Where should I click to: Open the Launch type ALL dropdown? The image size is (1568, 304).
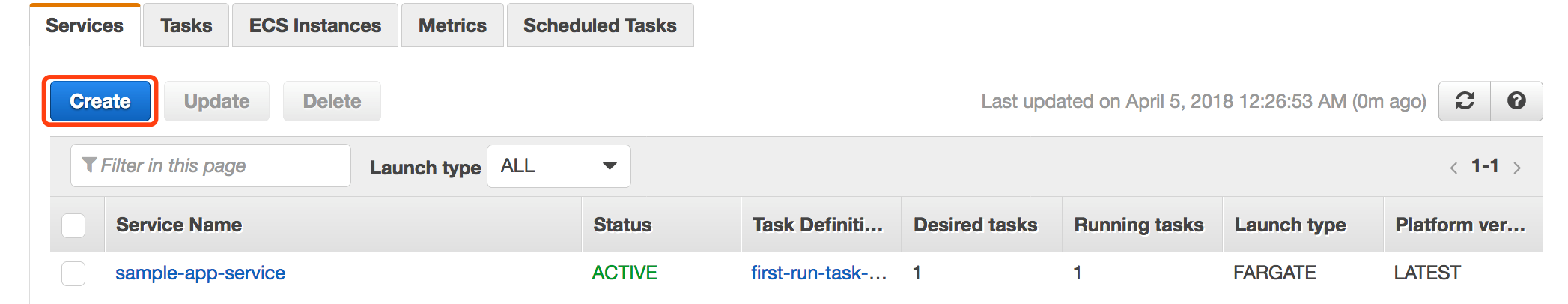[x=559, y=166]
